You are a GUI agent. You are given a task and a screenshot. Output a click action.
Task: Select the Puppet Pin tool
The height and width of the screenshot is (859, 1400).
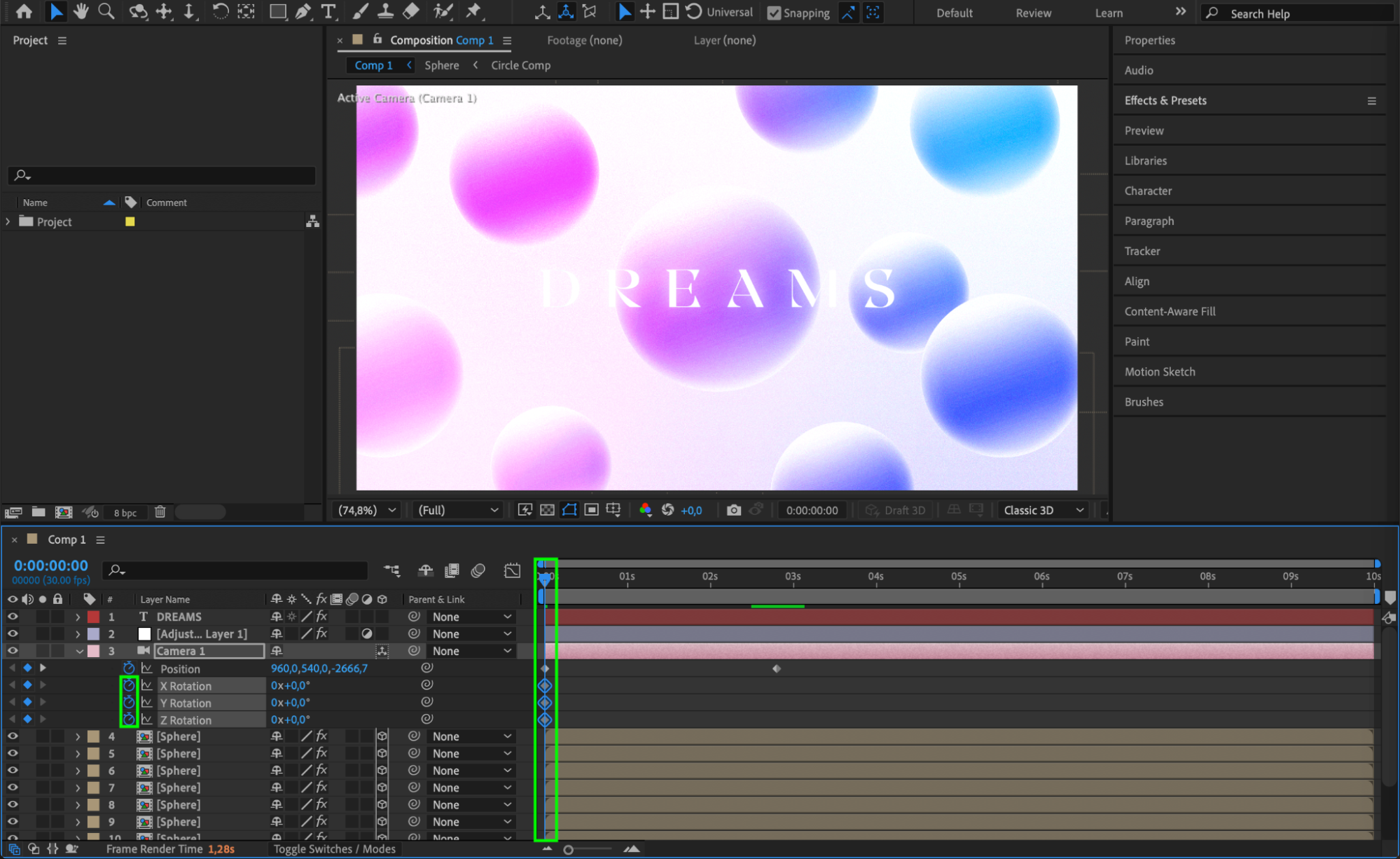[474, 11]
